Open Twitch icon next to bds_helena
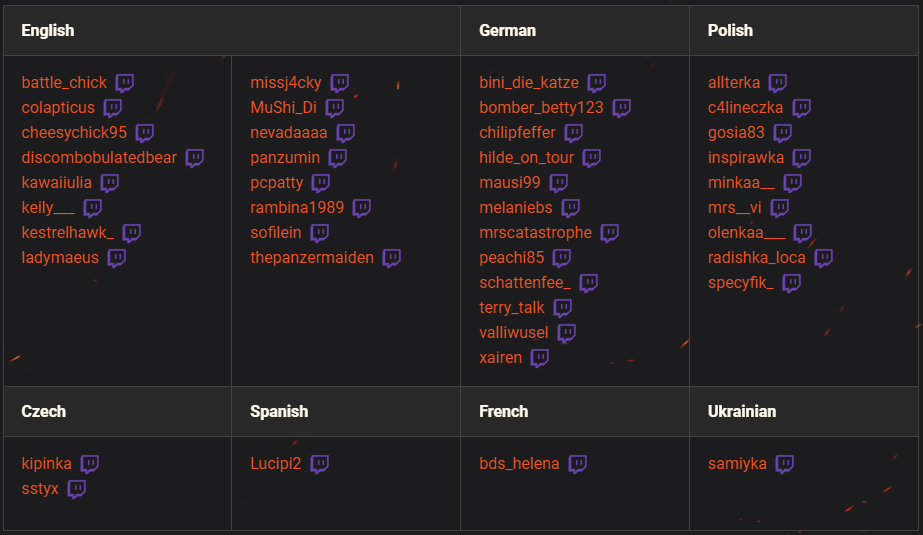Image resolution: width=923 pixels, height=535 pixels. click(x=578, y=464)
